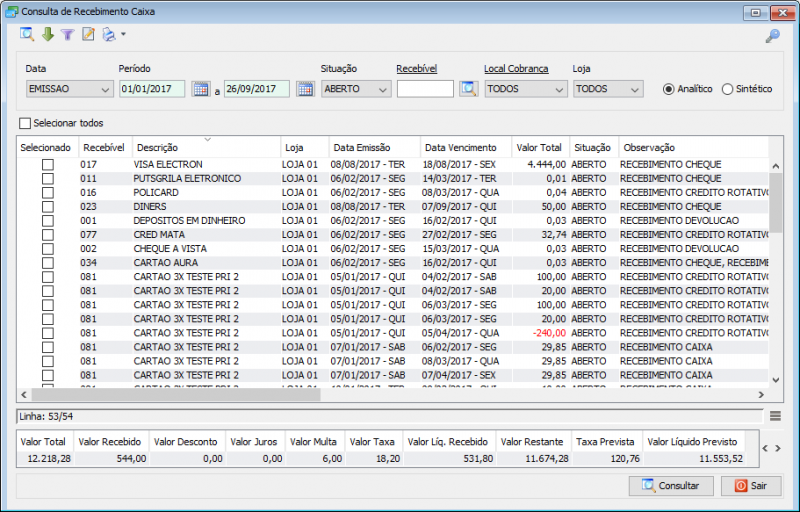The width and height of the screenshot is (800, 512).
Task: Tick the checkbox for VISA ELECTRON row
Action: pyautogui.click(x=47, y=164)
